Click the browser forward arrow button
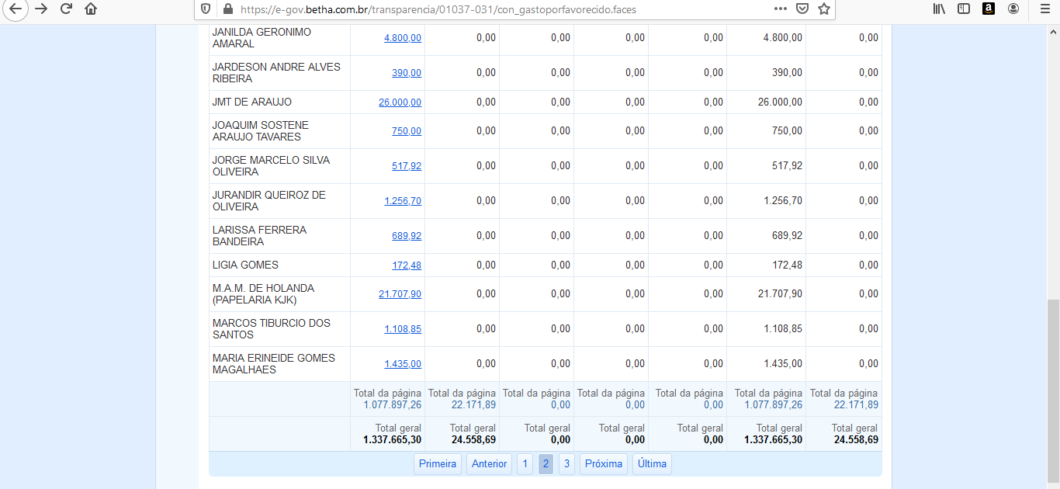Screen dimensions: 1060x489 tap(41, 9)
